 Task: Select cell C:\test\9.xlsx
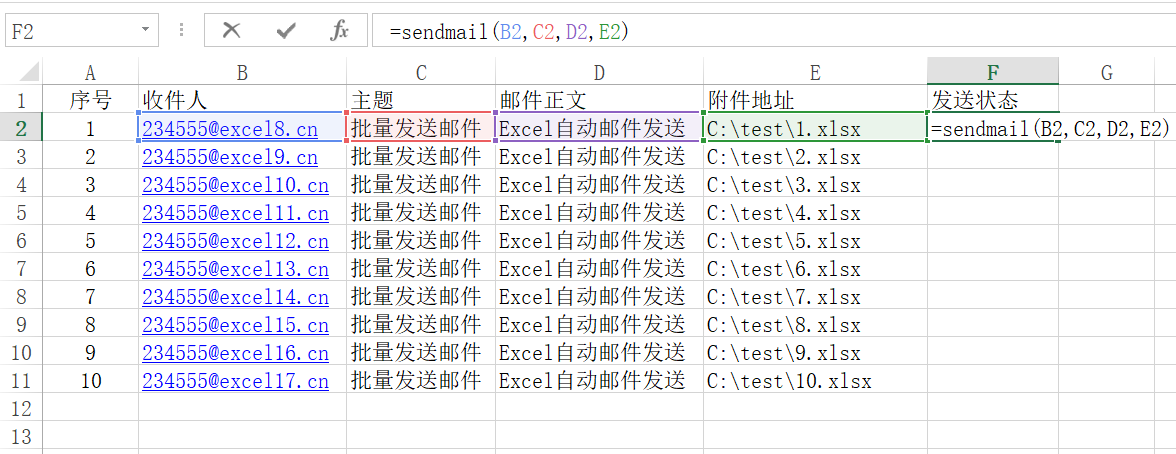click(x=815, y=353)
